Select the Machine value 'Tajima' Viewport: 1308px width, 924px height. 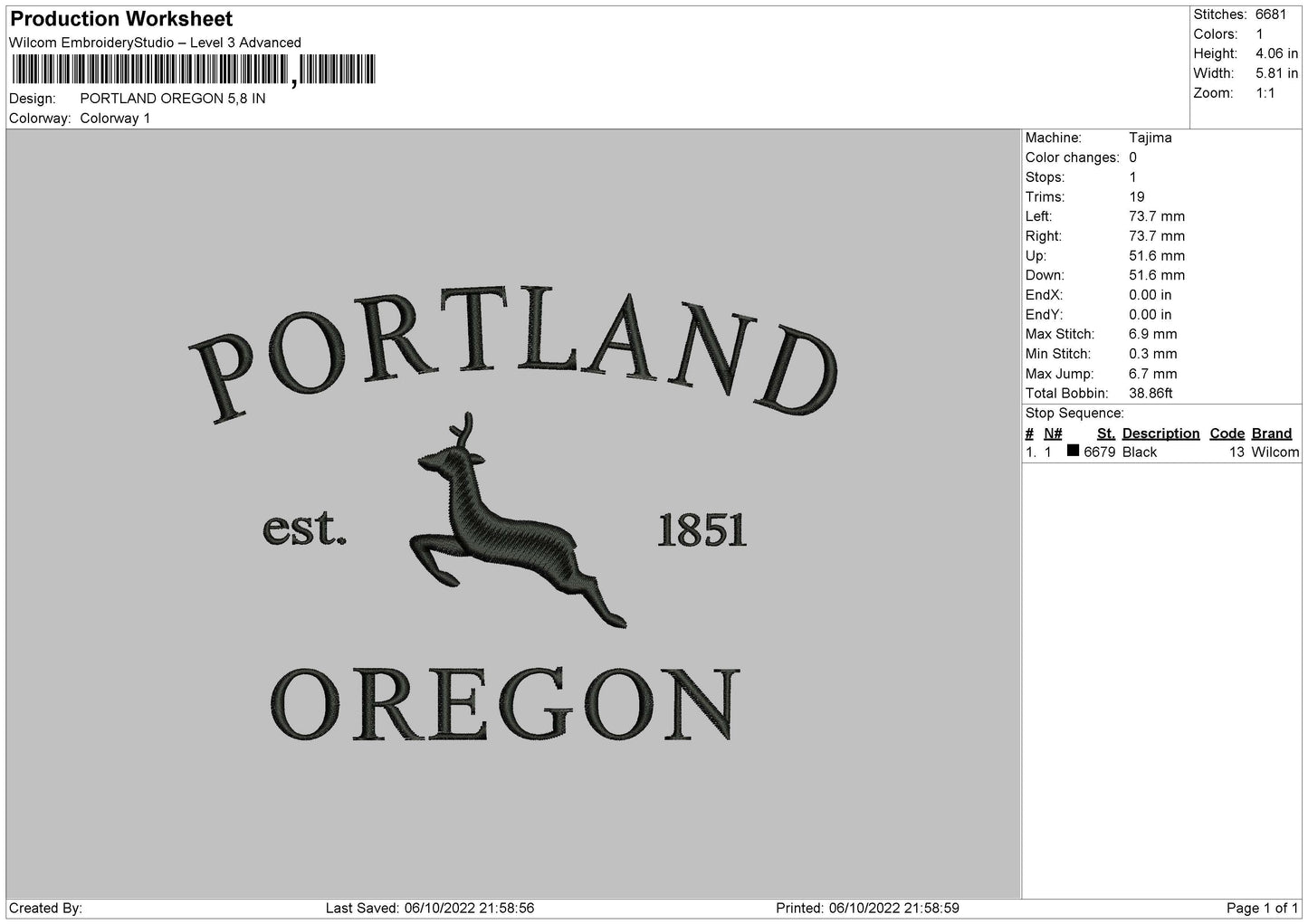[1150, 138]
